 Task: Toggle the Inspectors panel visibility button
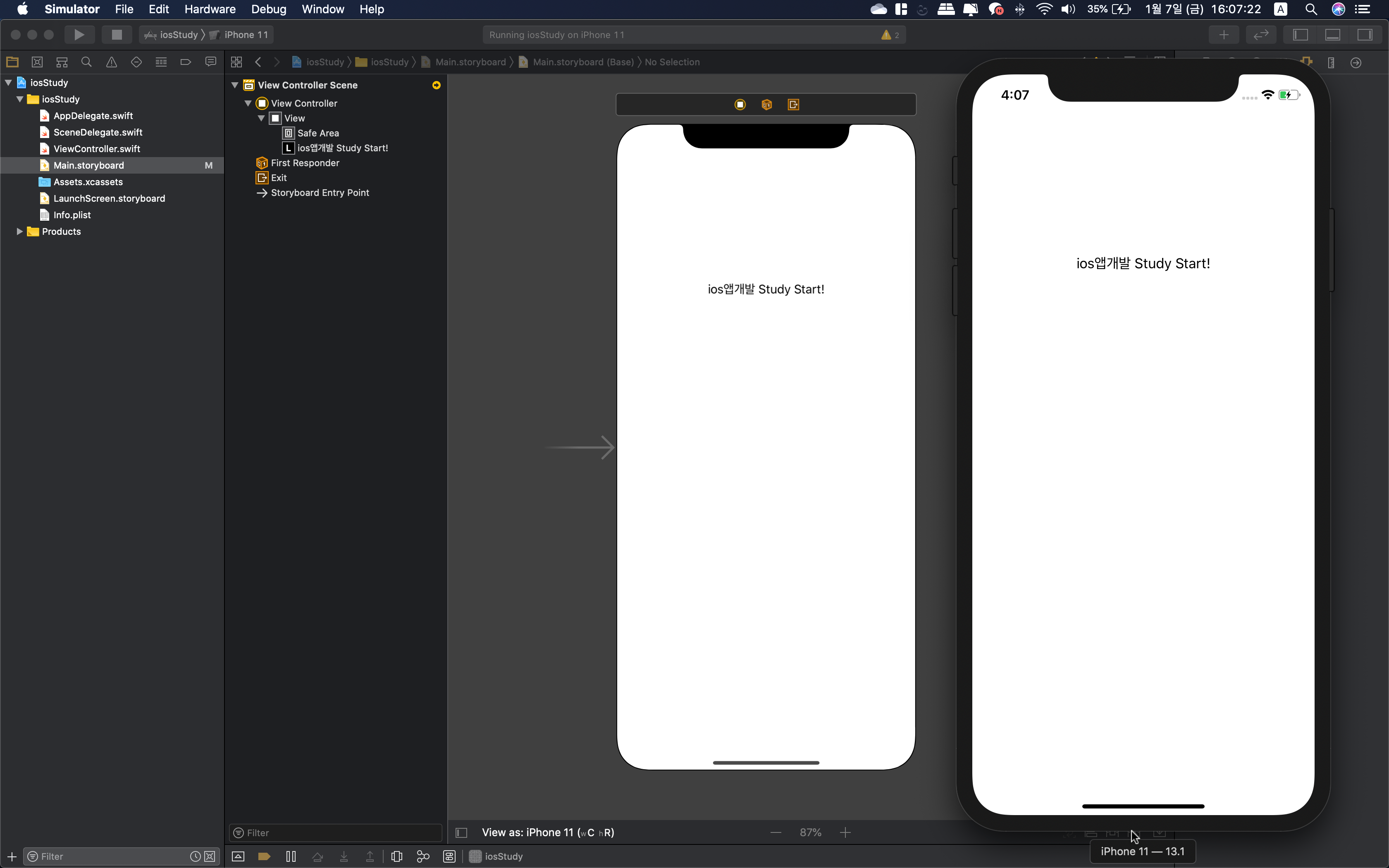(1364, 34)
